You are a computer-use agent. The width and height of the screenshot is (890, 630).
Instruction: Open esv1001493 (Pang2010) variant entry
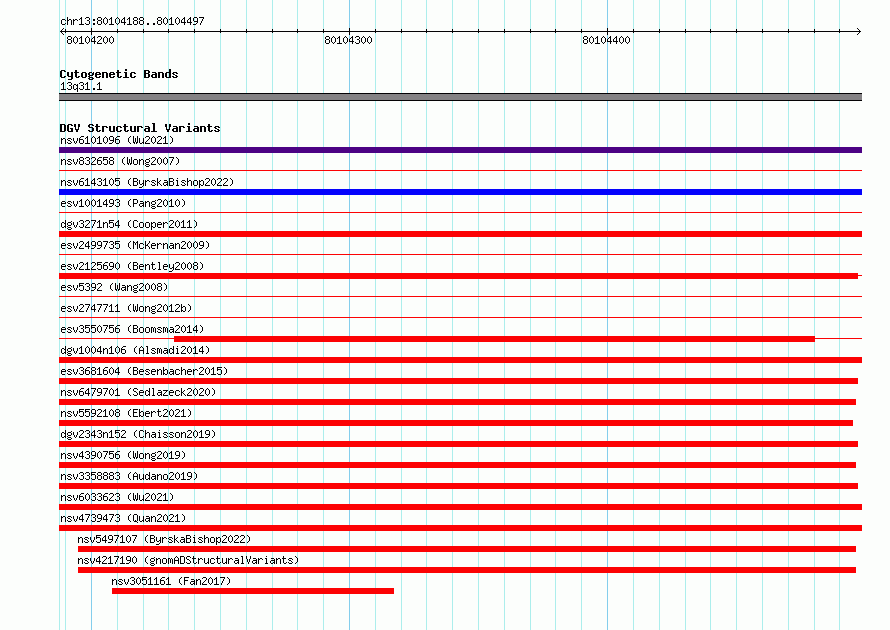pyautogui.click(x=123, y=203)
